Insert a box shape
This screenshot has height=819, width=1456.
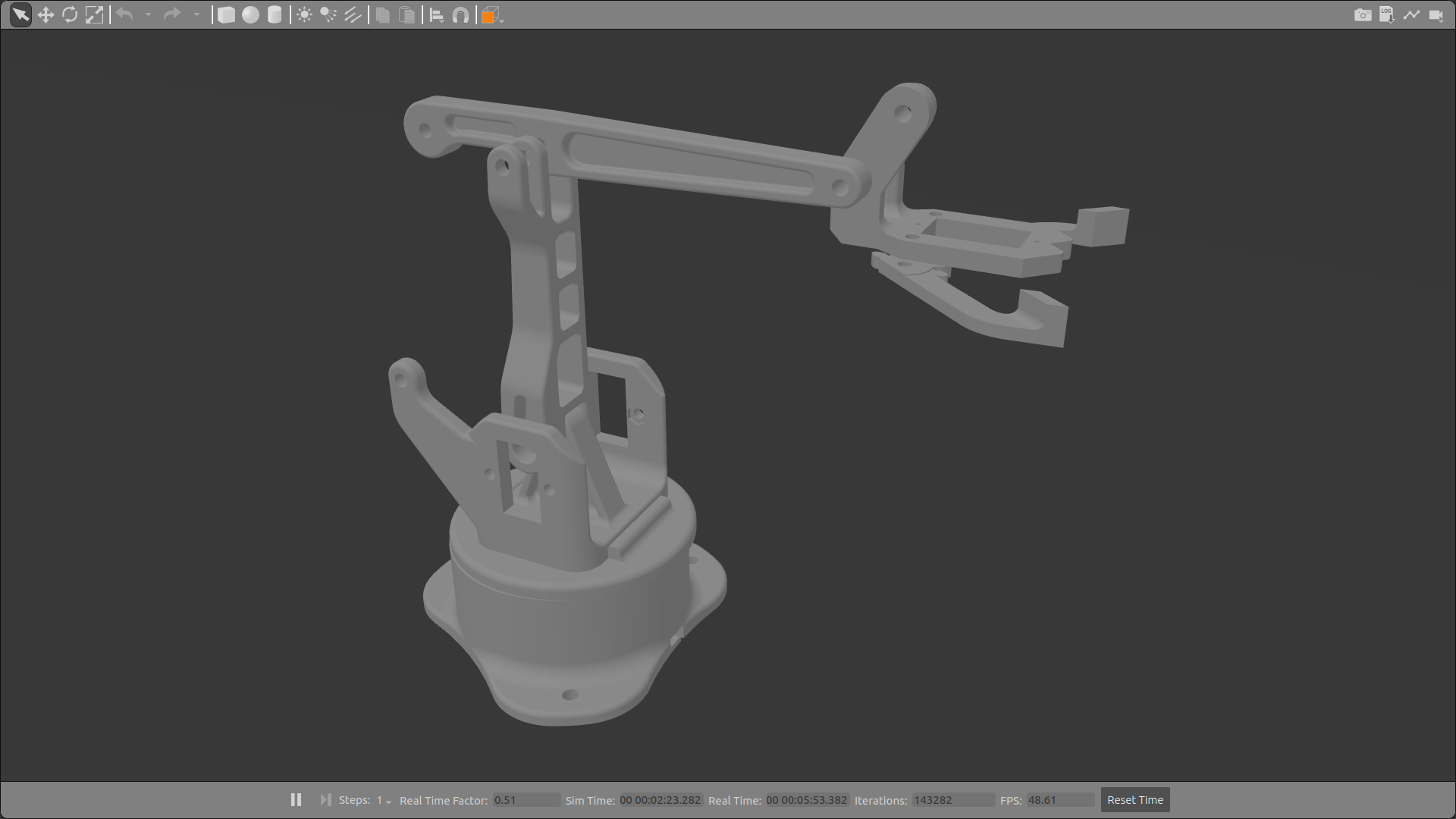[226, 15]
